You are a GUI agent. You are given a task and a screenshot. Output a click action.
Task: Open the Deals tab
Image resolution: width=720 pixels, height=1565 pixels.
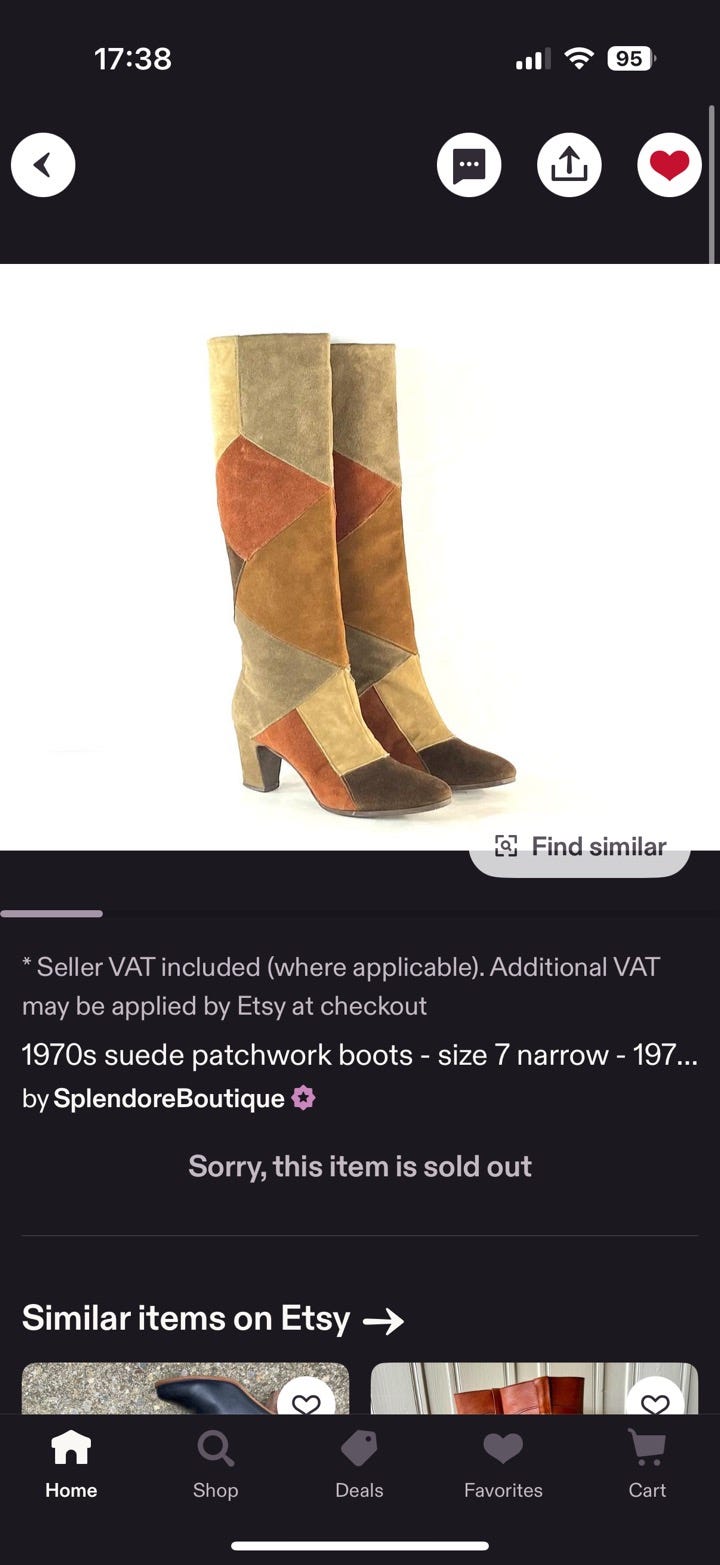pos(359,1464)
